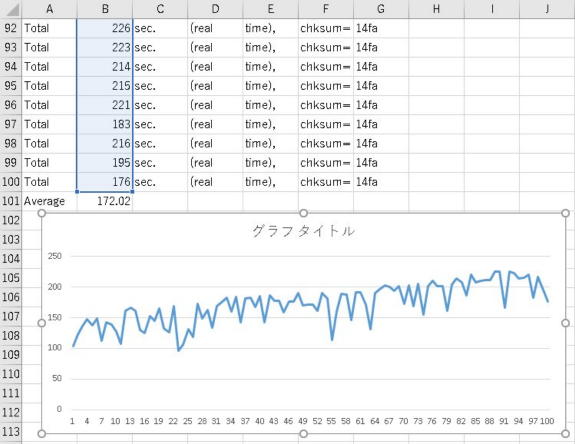This screenshot has width=575, height=444.
Task: Click the select-all corner triangle
Action: (11, 9)
